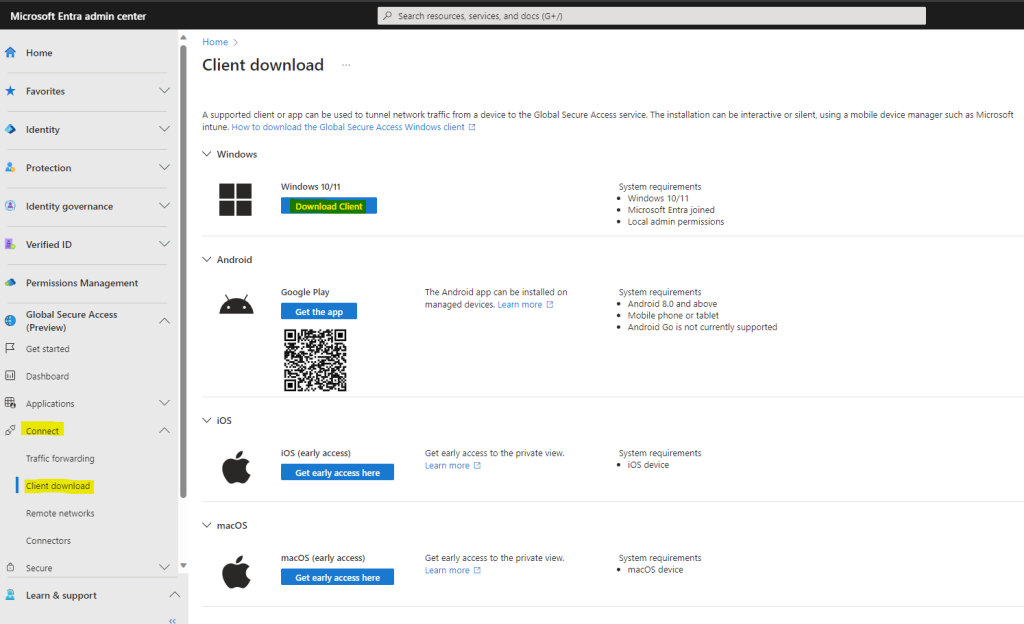Click the Secure lock icon
The height and width of the screenshot is (624, 1024).
click(10, 567)
